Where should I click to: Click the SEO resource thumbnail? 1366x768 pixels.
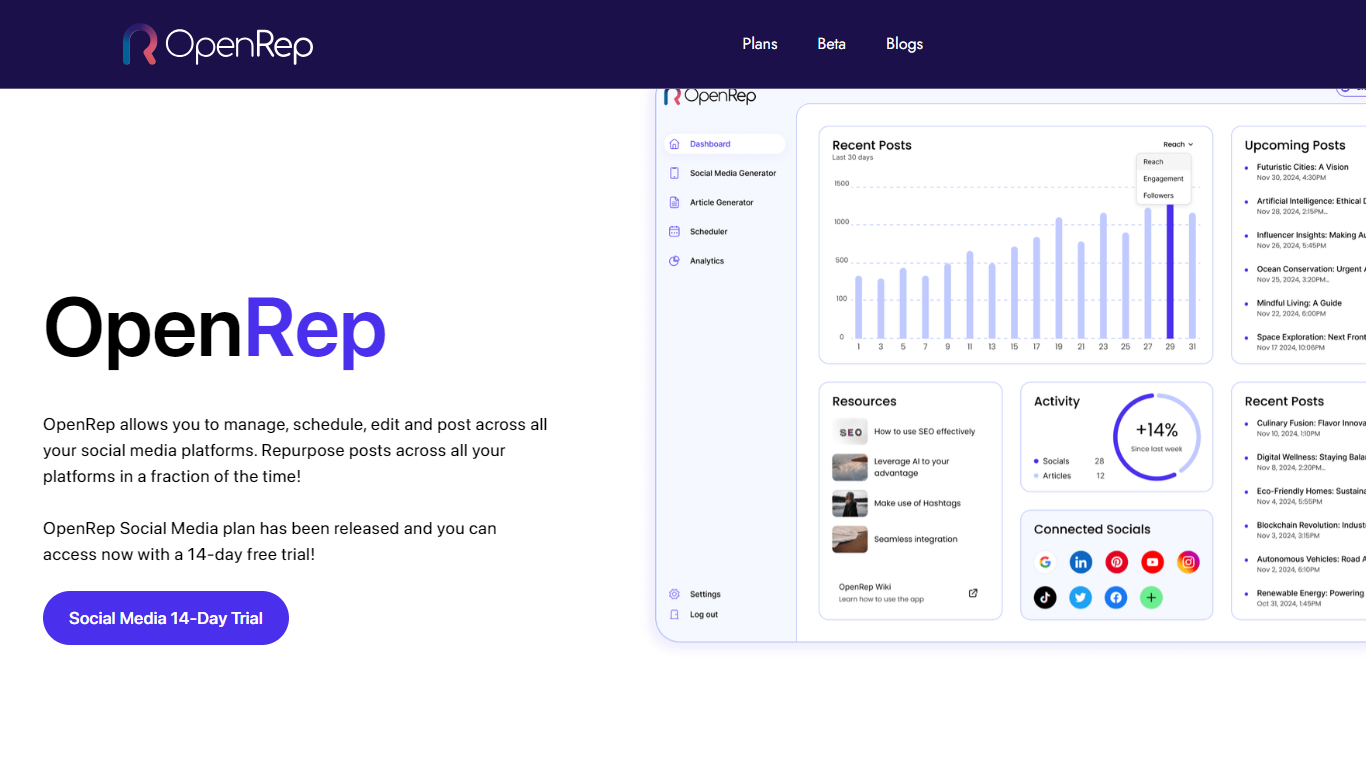[850, 432]
